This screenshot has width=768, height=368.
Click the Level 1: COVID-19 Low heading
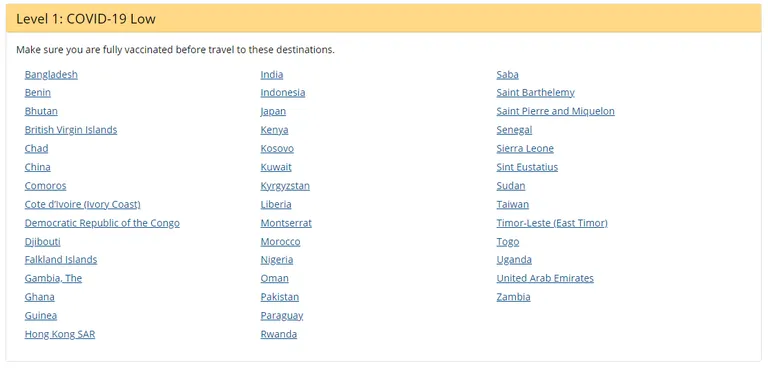86,19
